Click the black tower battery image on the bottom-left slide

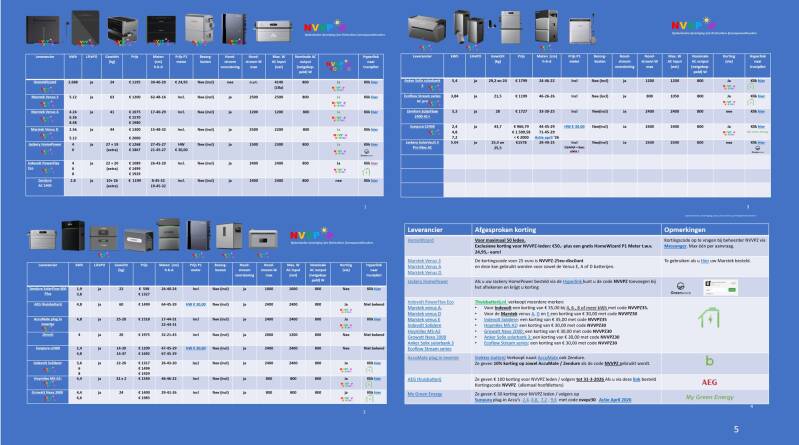(x=73, y=235)
